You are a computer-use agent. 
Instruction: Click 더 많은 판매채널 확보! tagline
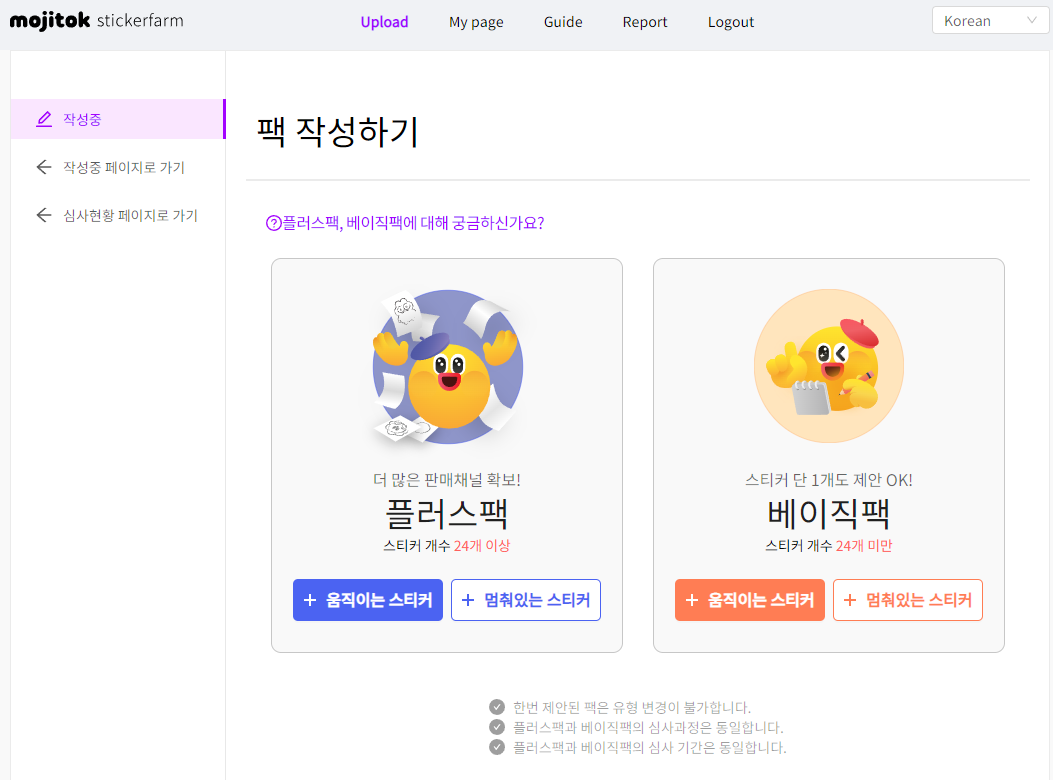[x=447, y=480]
